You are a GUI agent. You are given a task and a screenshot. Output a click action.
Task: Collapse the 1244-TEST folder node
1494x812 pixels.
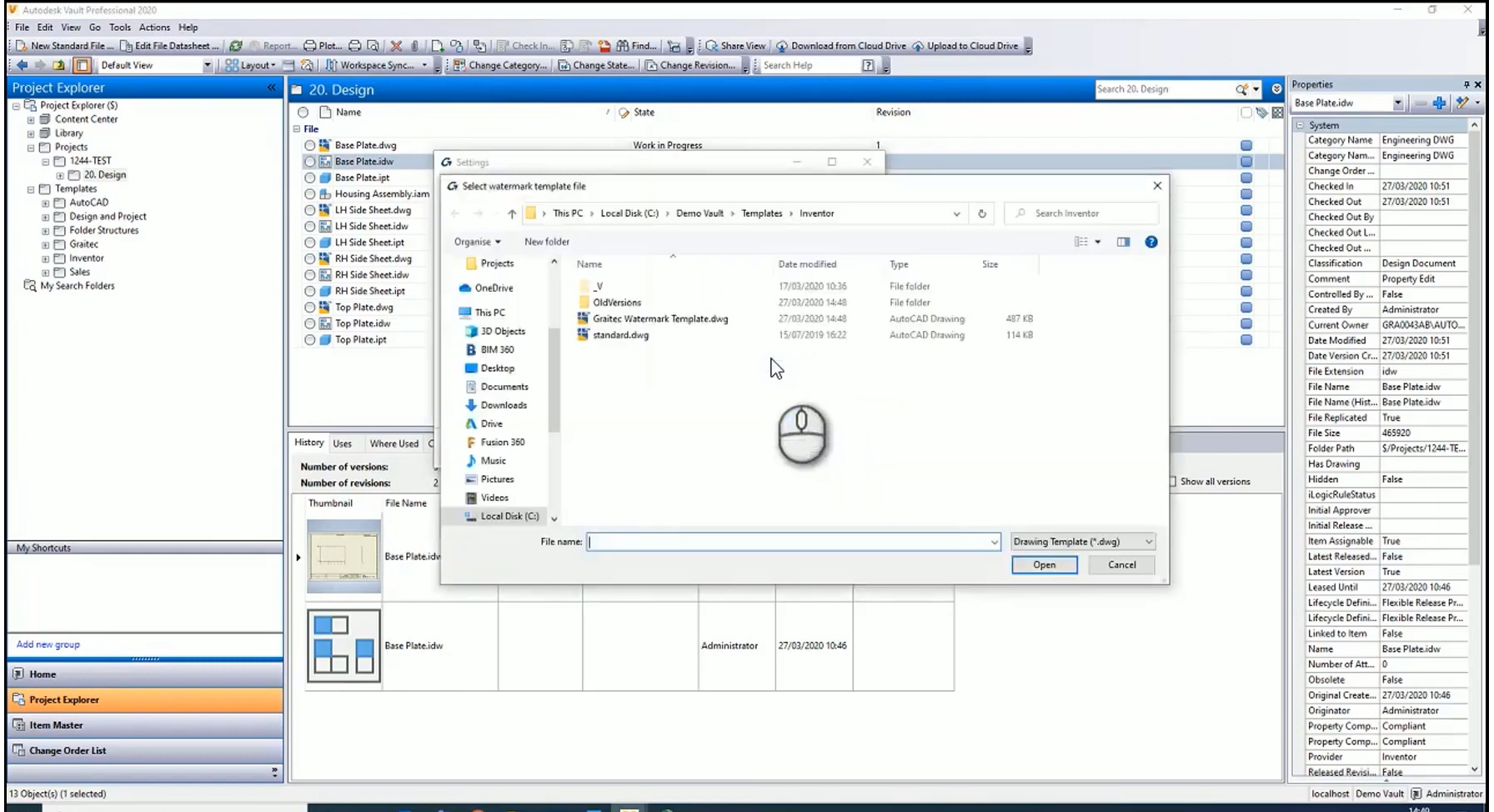point(46,161)
